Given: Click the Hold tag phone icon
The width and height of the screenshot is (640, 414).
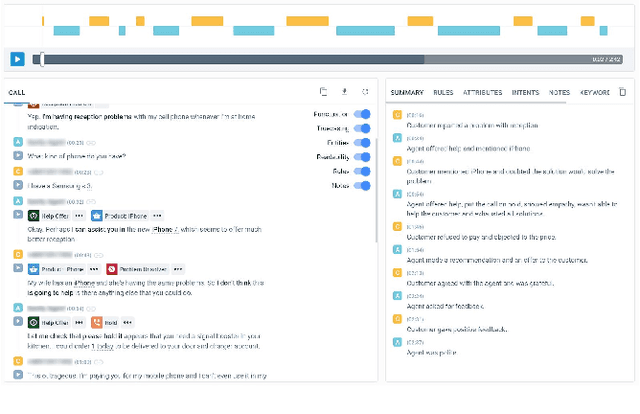Looking at the screenshot, I should coord(97,322).
